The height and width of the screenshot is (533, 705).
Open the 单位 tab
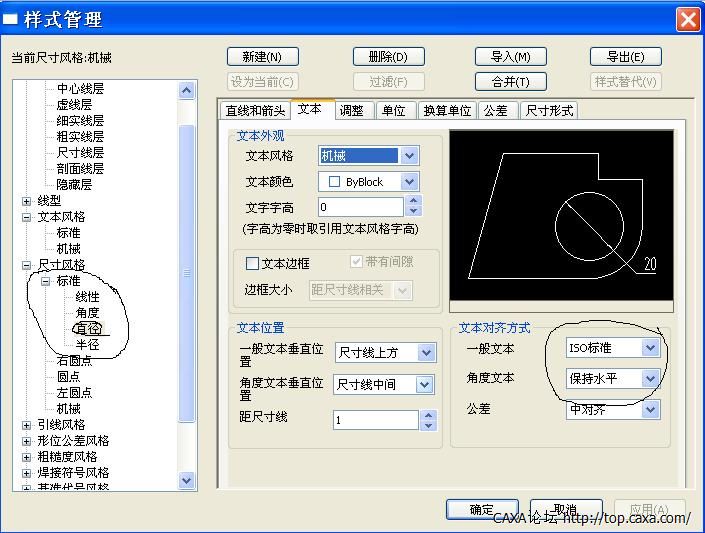coord(394,111)
